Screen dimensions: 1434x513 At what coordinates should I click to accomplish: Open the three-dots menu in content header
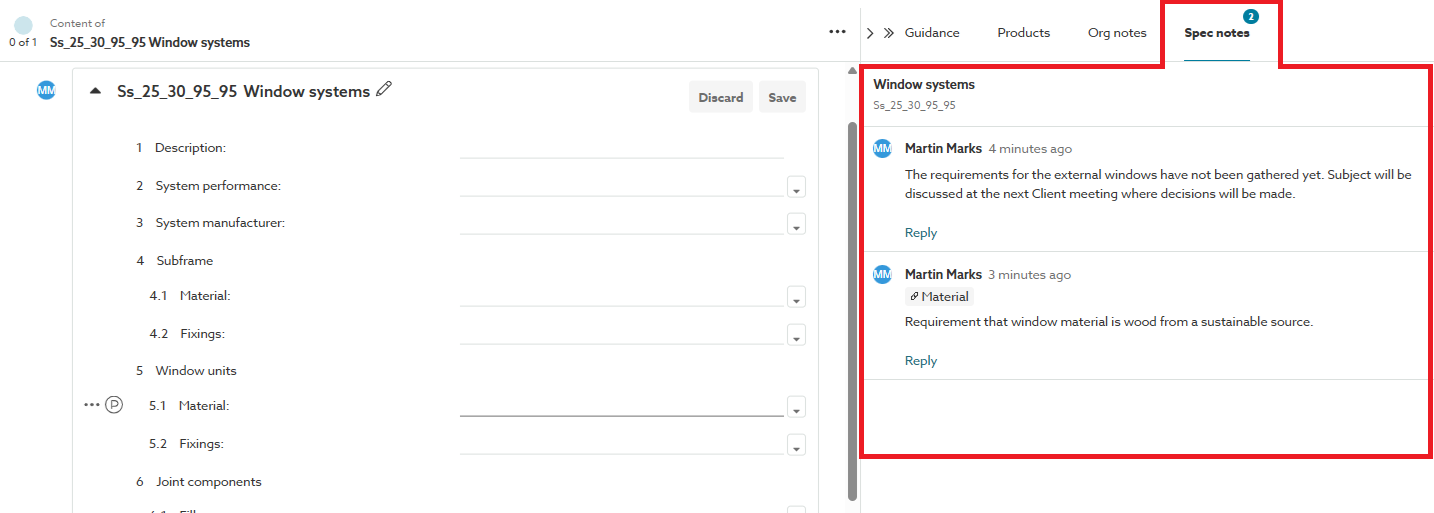[837, 32]
